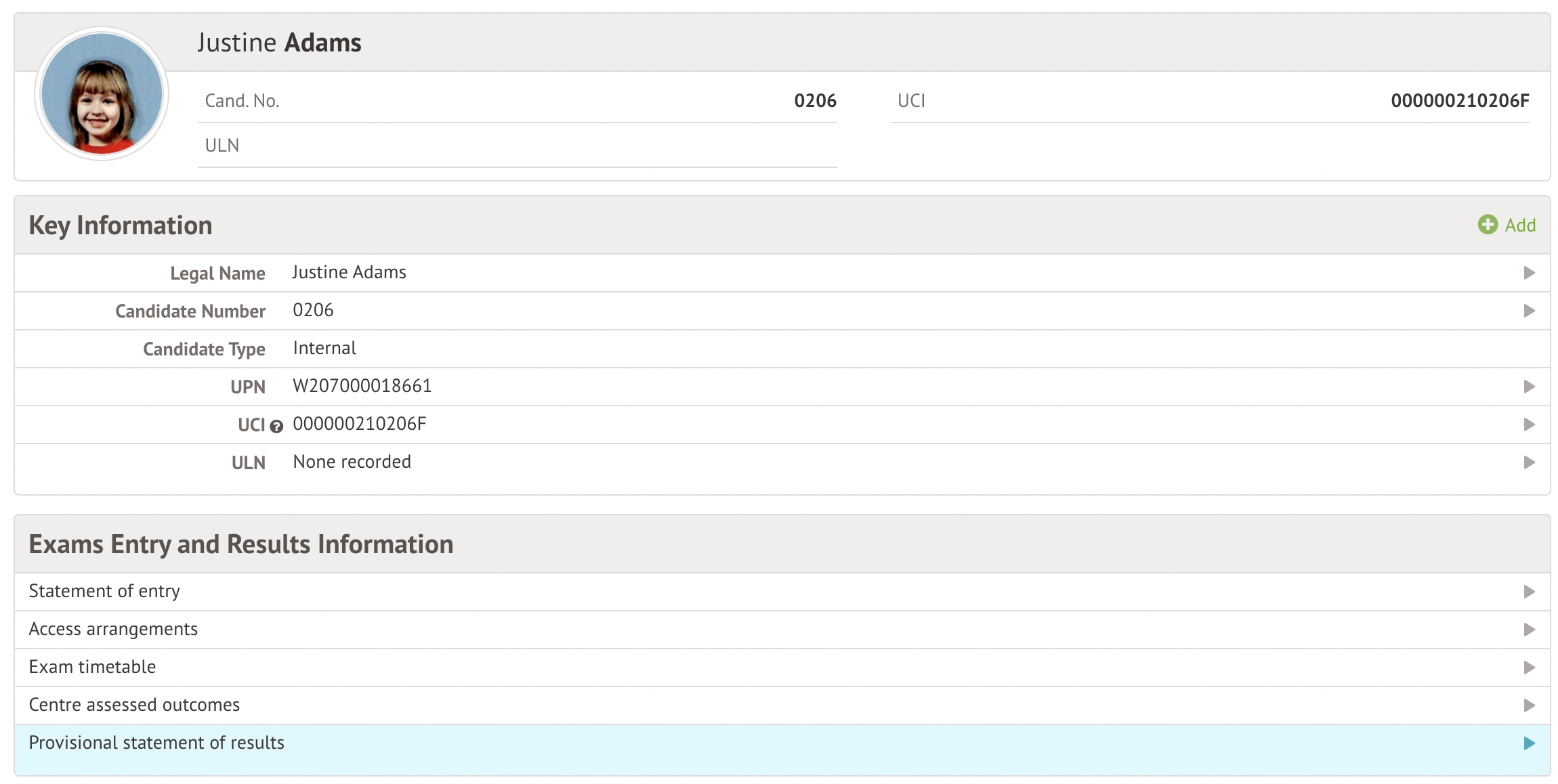Click Justine Adams profile photo
Screen dimensions: 1558x784
(x=102, y=93)
